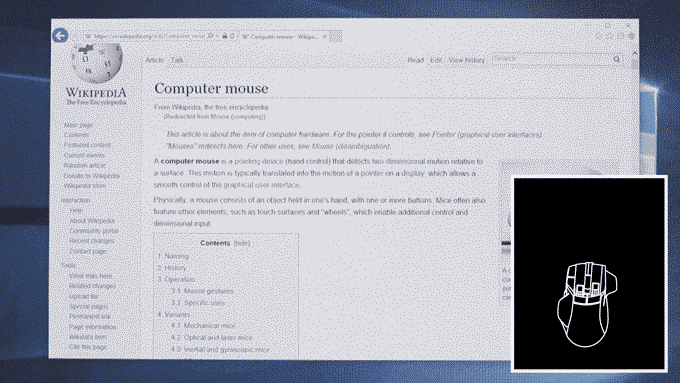Open the favorites star icon at top right

[609, 36]
